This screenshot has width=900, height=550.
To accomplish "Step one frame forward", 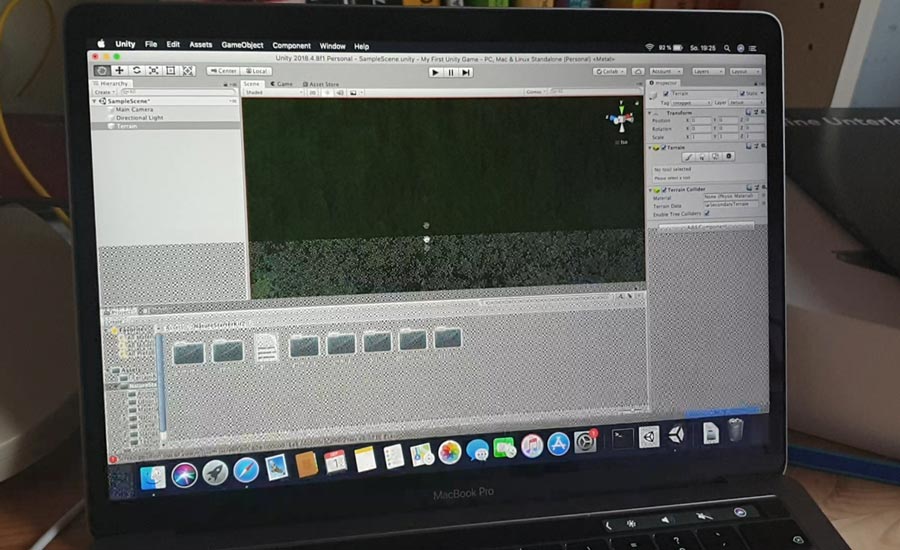I will click(466, 72).
